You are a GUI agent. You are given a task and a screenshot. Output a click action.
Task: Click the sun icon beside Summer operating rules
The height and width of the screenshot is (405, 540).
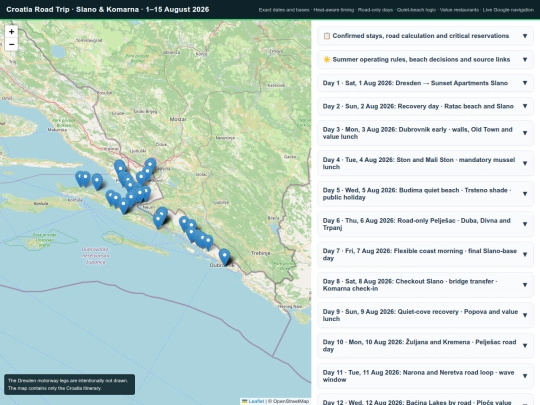[x=326, y=60]
